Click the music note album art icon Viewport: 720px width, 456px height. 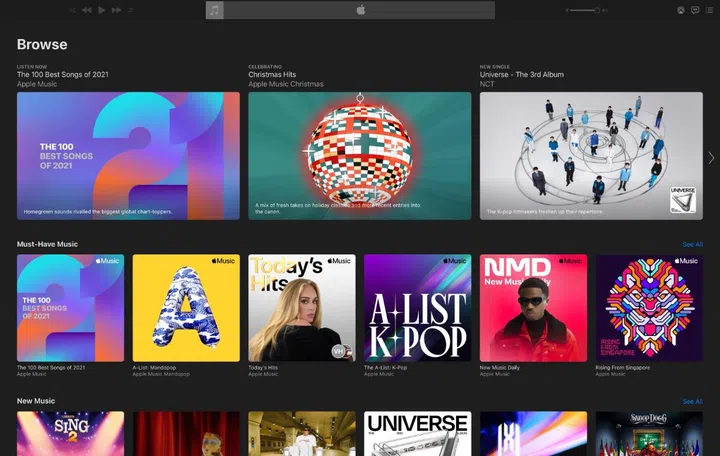pyautogui.click(x=215, y=10)
